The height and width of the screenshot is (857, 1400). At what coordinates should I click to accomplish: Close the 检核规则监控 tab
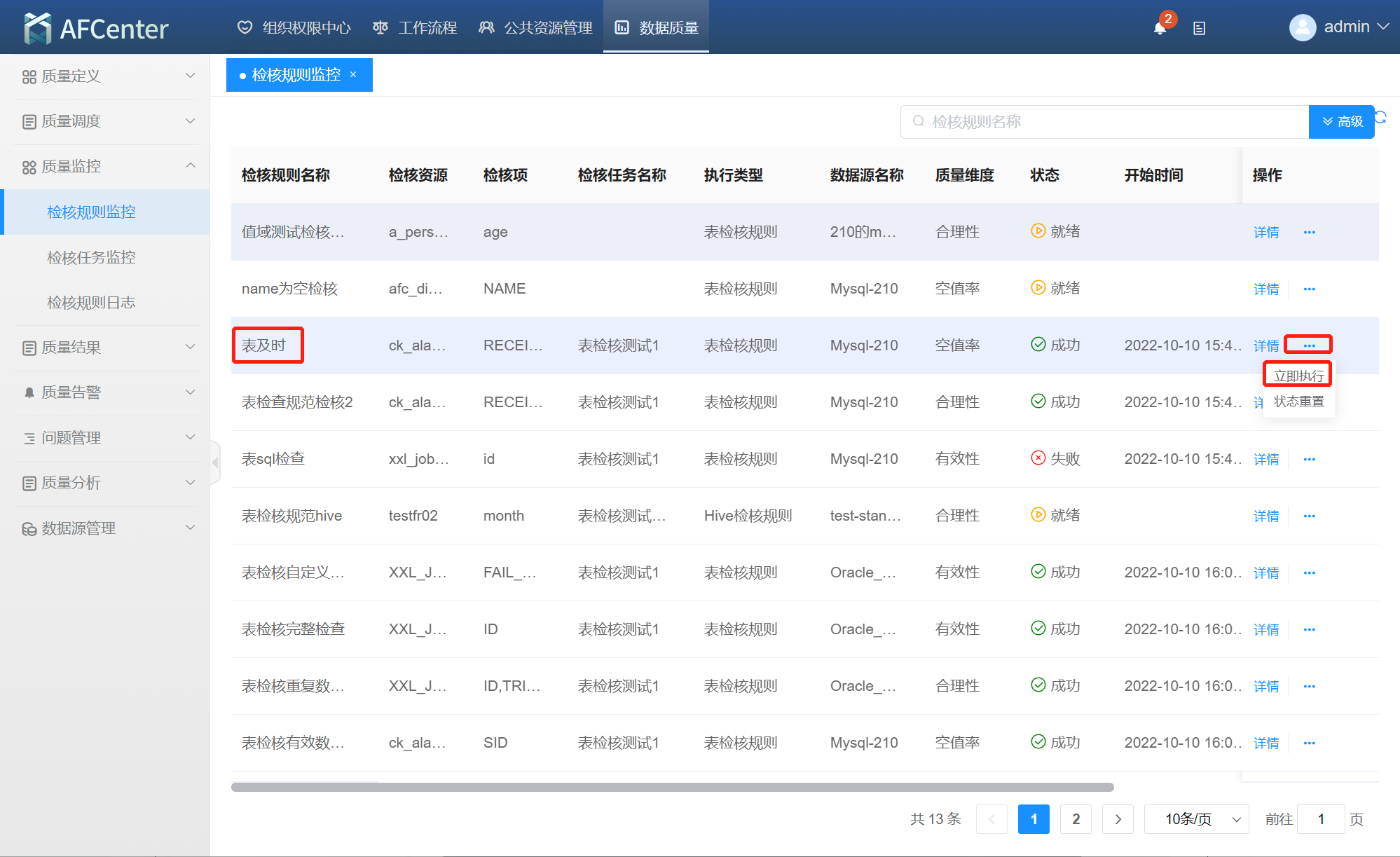pyautogui.click(x=354, y=75)
